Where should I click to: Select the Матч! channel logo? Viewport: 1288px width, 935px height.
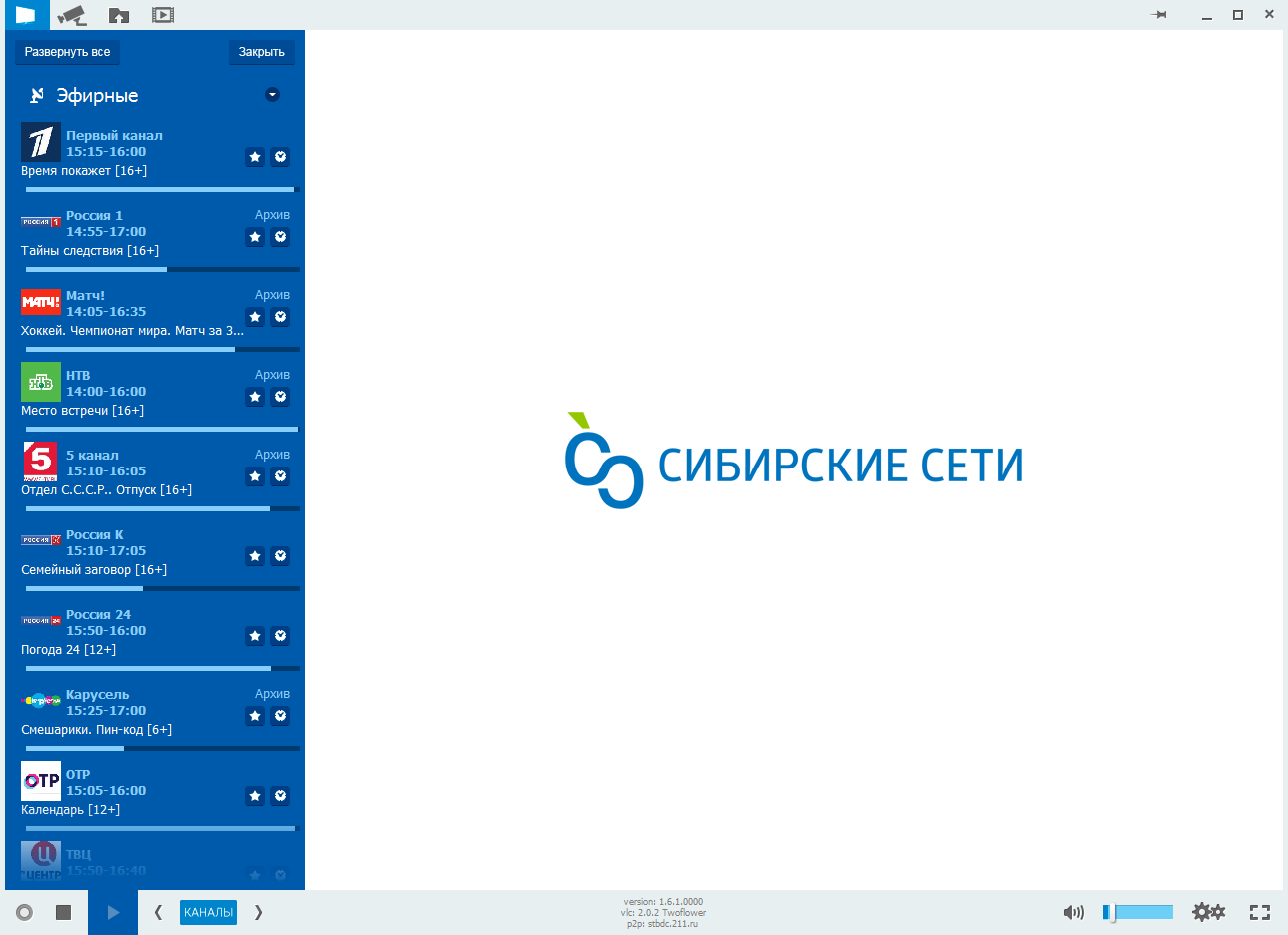(41, 302)
